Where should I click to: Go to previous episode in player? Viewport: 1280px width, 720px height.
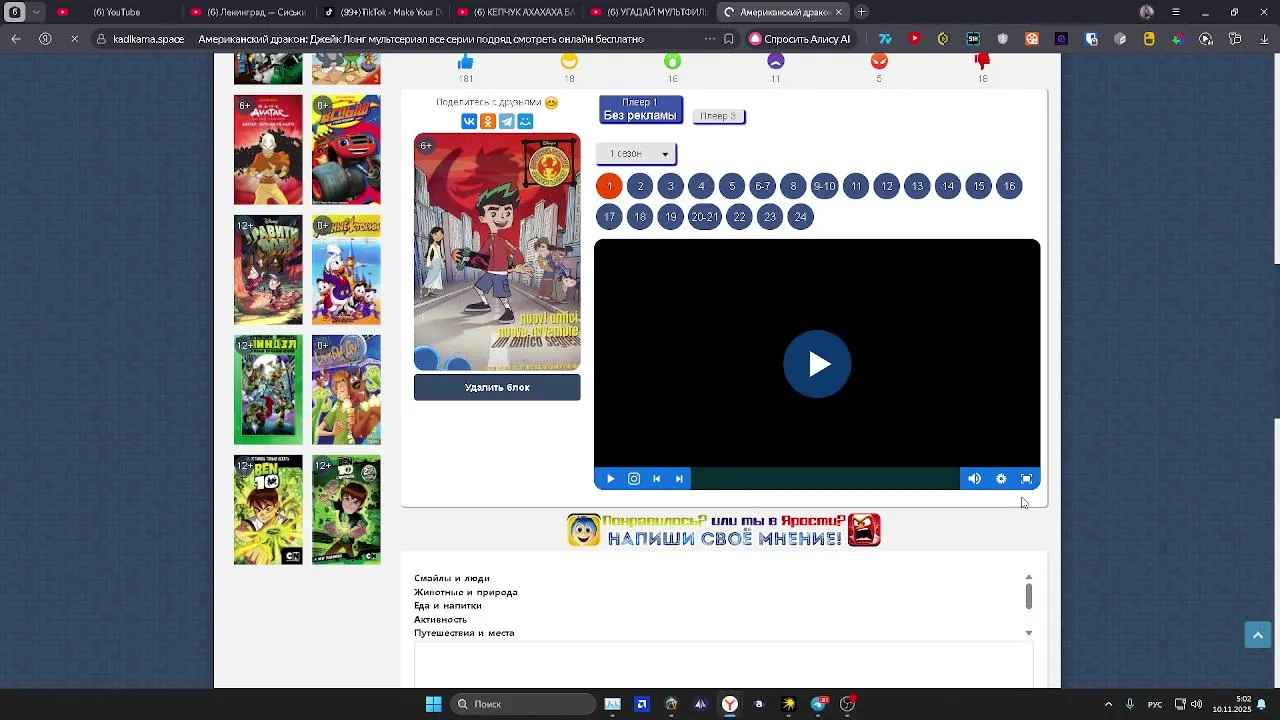657,479
